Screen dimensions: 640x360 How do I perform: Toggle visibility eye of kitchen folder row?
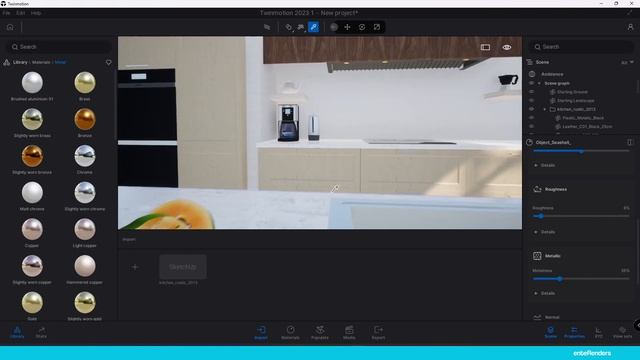click(x=531, y=109)
